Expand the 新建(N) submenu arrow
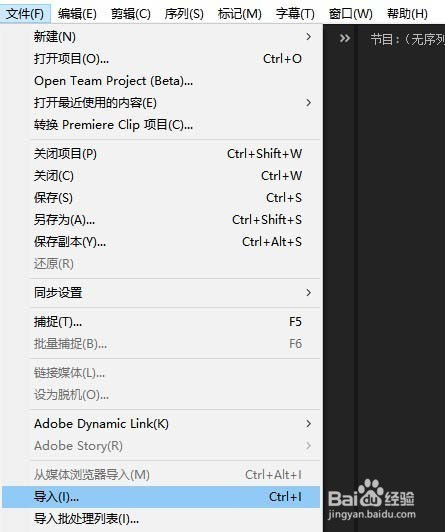This screenshot has height=532, width=445. pyautogui.click(x=308, y=36)
